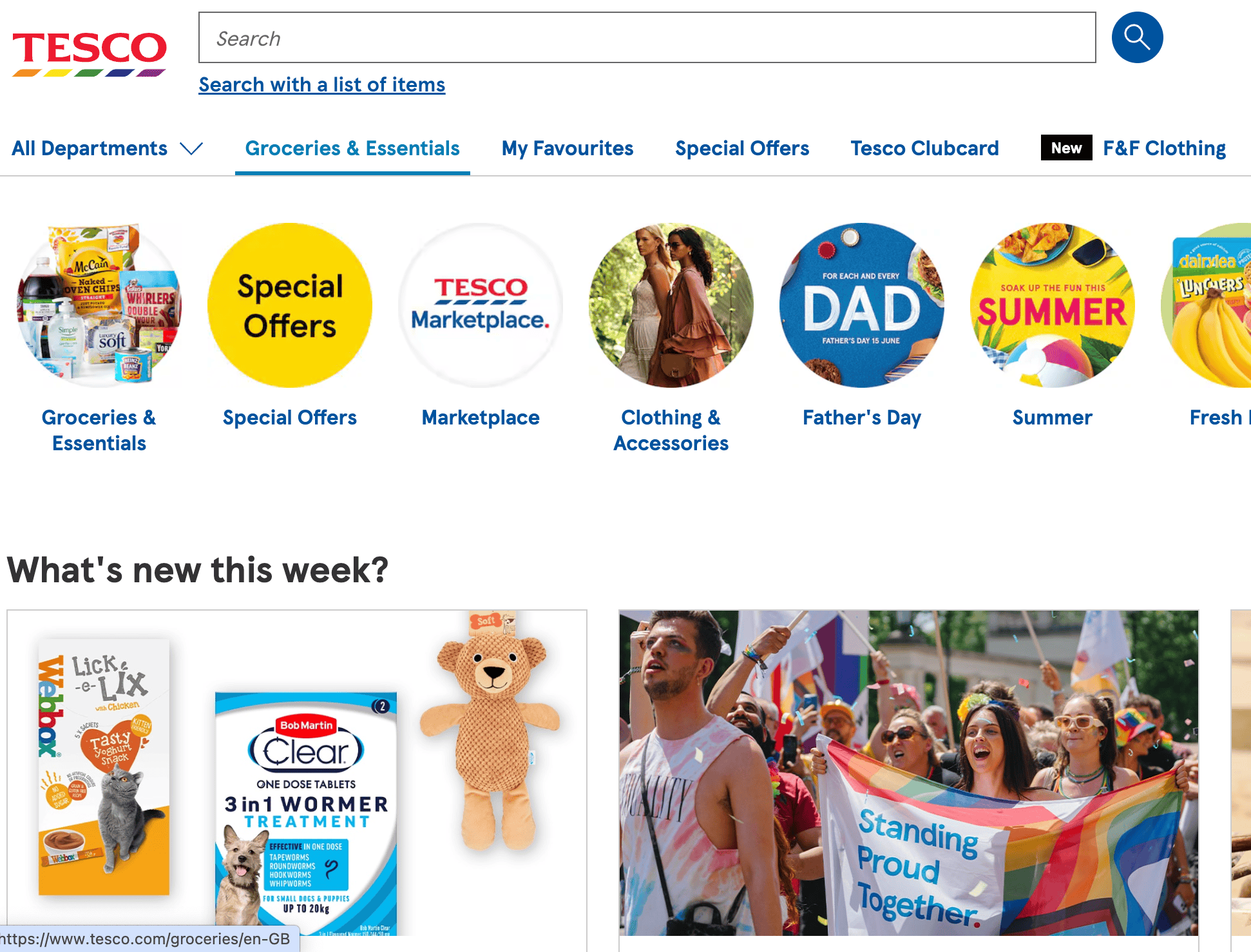Open the pet products promotional tile
Image resolution: width=1251 pixels, height=952 pixels.
pyautogui.click(x=297, y=781)
